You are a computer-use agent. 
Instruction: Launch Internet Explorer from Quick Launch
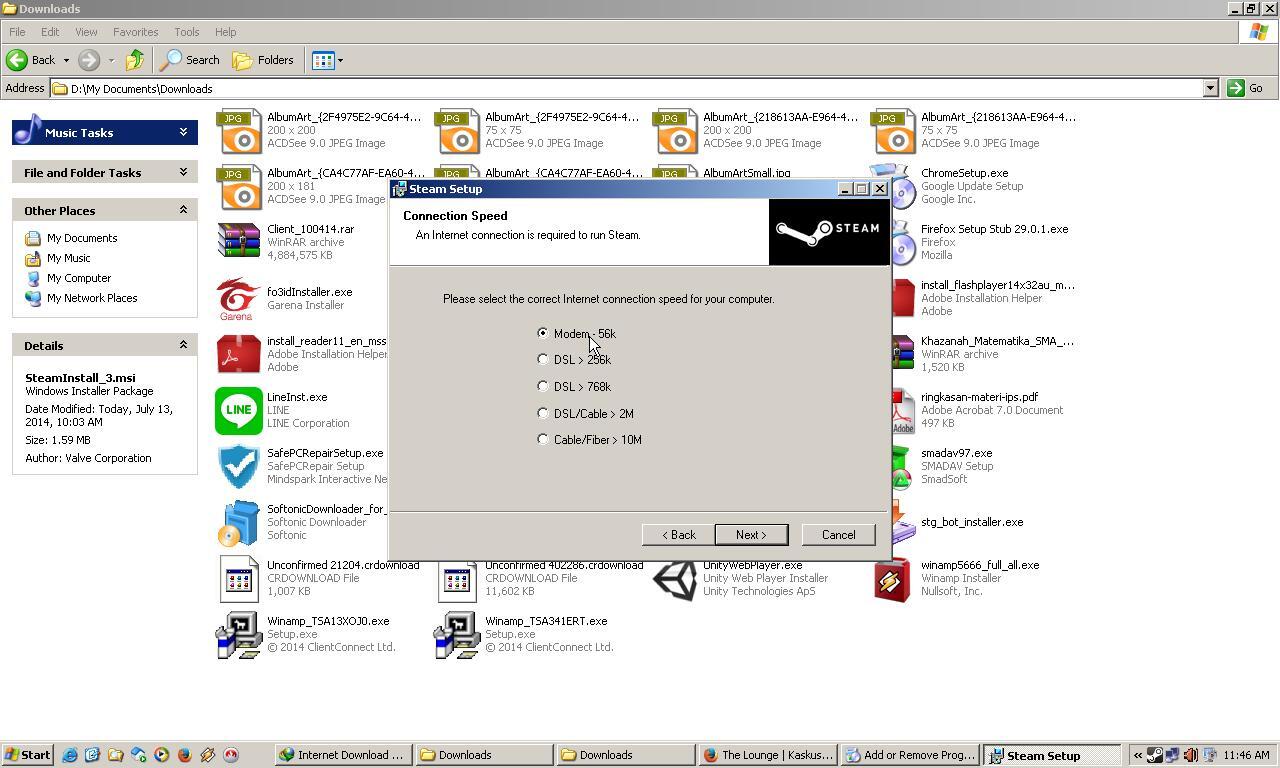(69, 755)
